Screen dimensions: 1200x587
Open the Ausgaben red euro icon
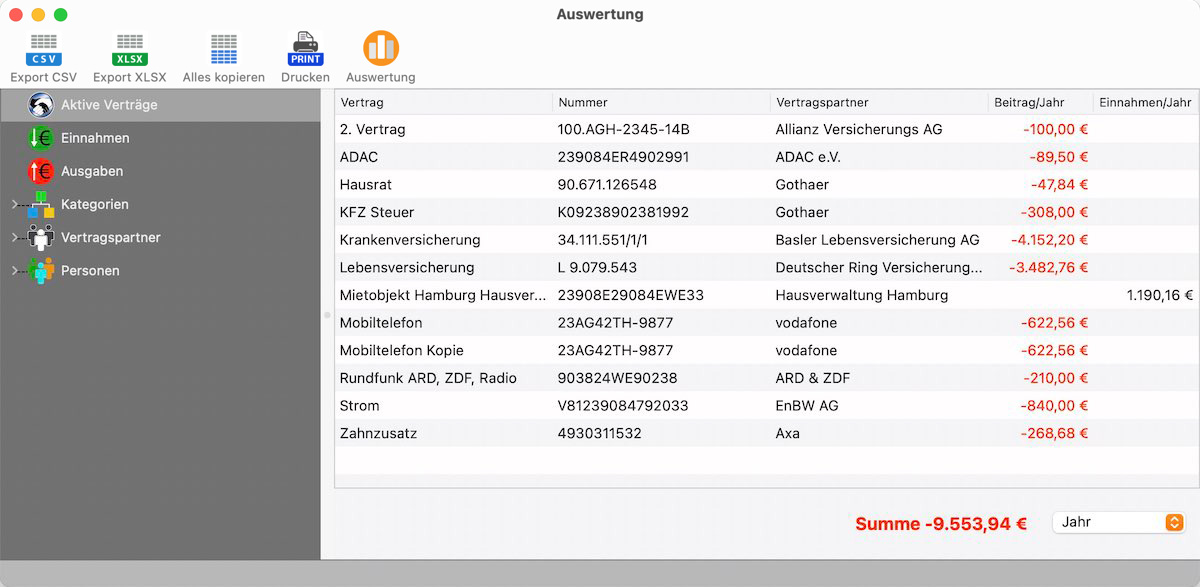coord(41,171)
